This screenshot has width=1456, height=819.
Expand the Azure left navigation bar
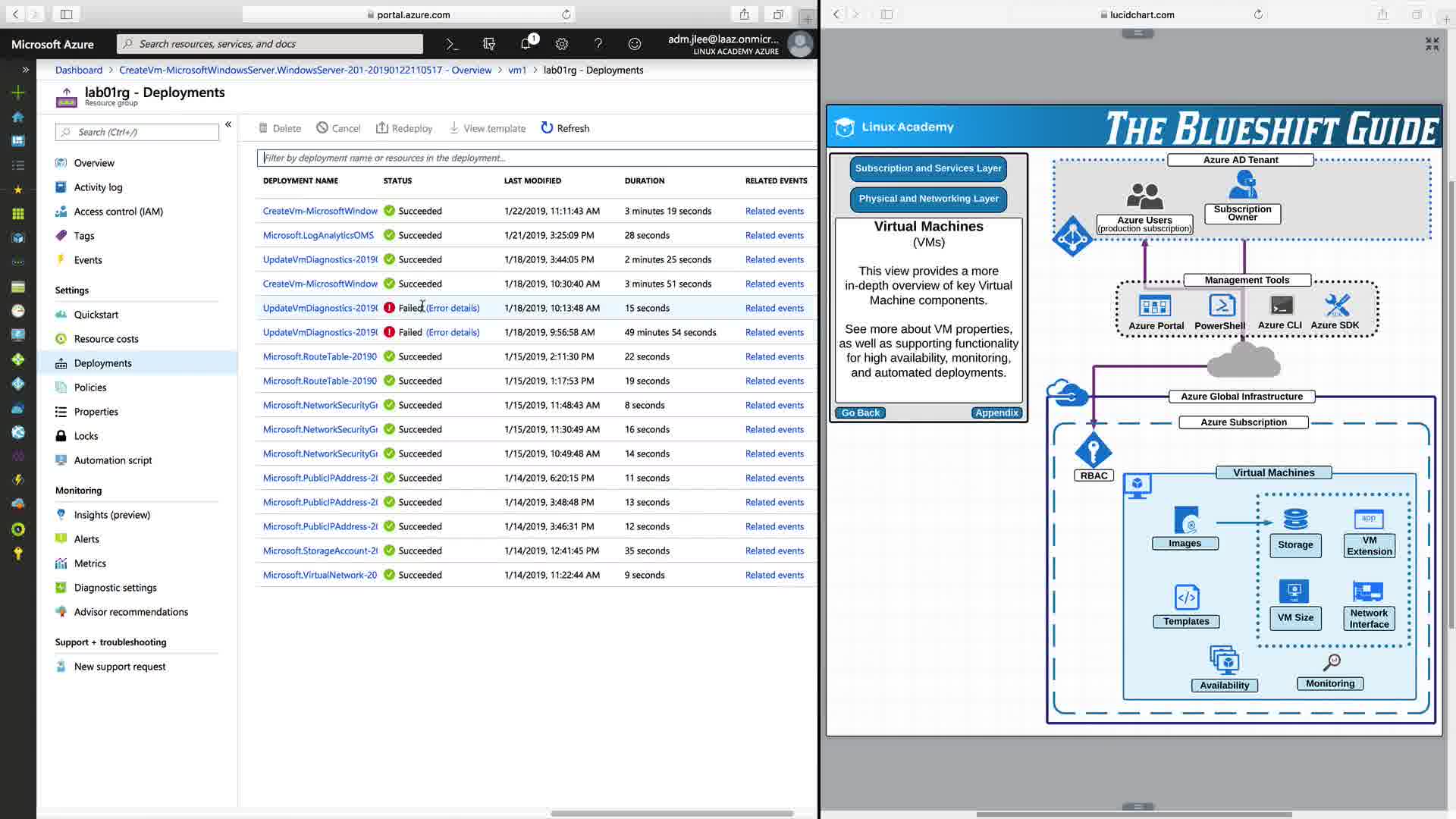(25, 70)
